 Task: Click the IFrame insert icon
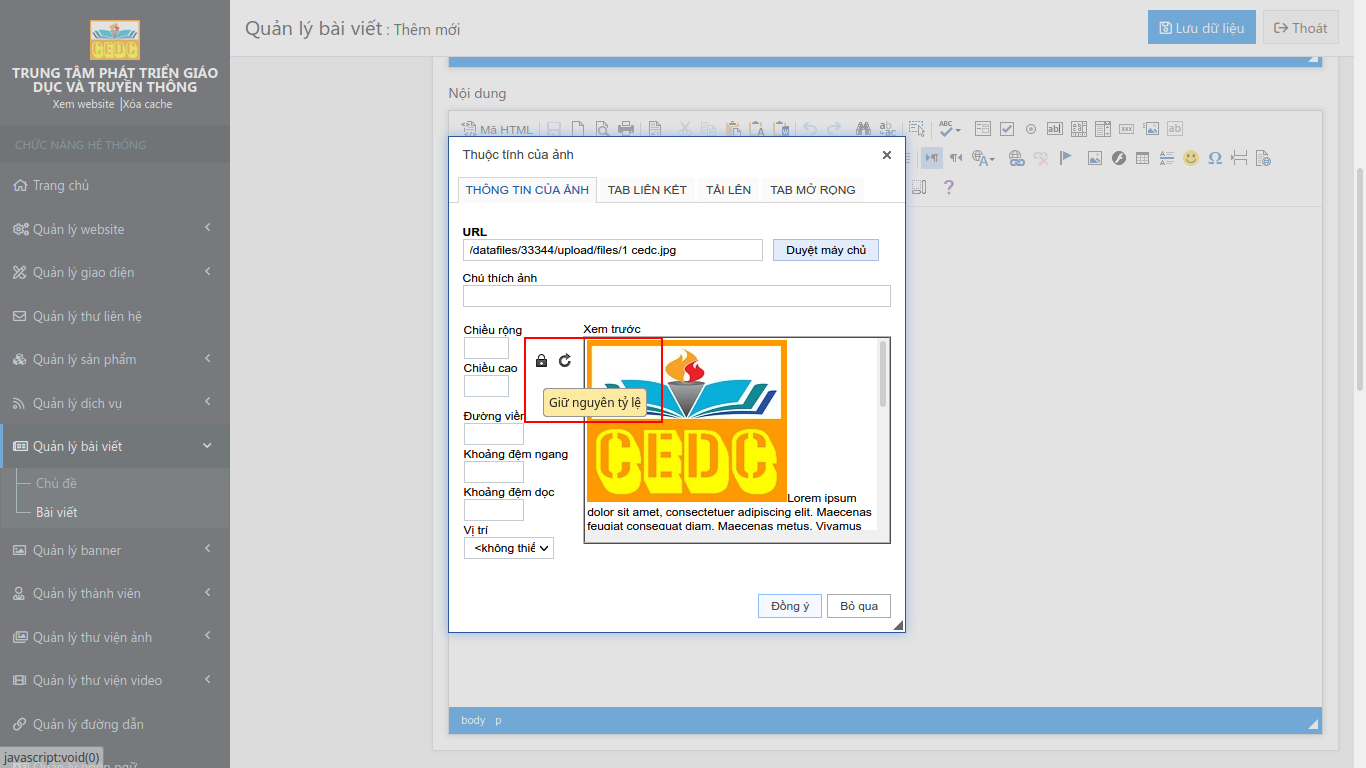click(x=1263, y=158)
